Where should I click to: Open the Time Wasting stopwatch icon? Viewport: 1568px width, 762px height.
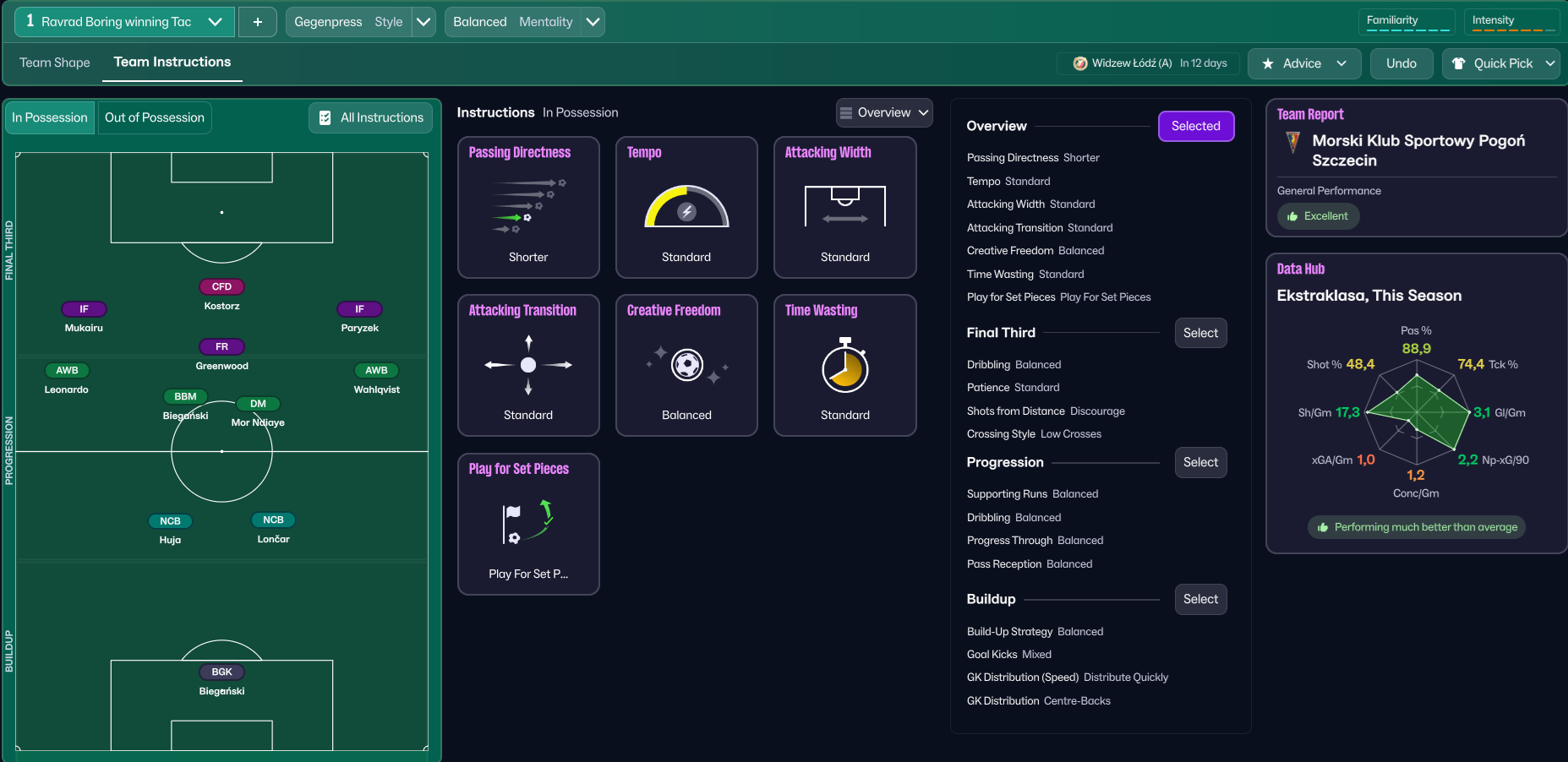844,365
